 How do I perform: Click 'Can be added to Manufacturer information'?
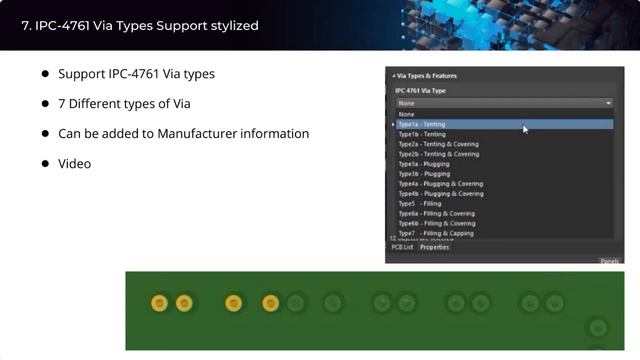(x=184, y=134)
